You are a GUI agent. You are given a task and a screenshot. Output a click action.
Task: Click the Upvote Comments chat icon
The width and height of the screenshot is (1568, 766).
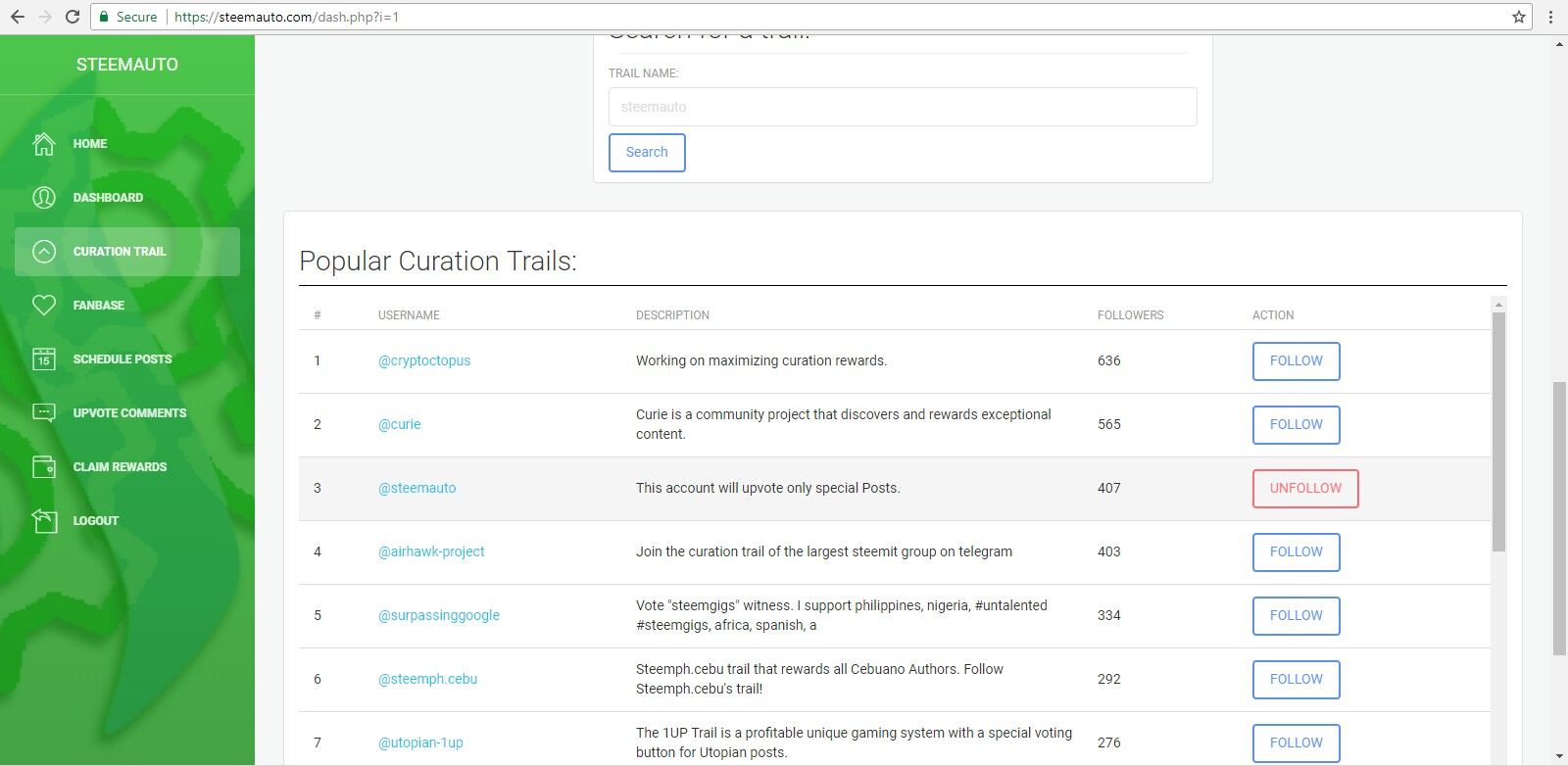point(44,413)
